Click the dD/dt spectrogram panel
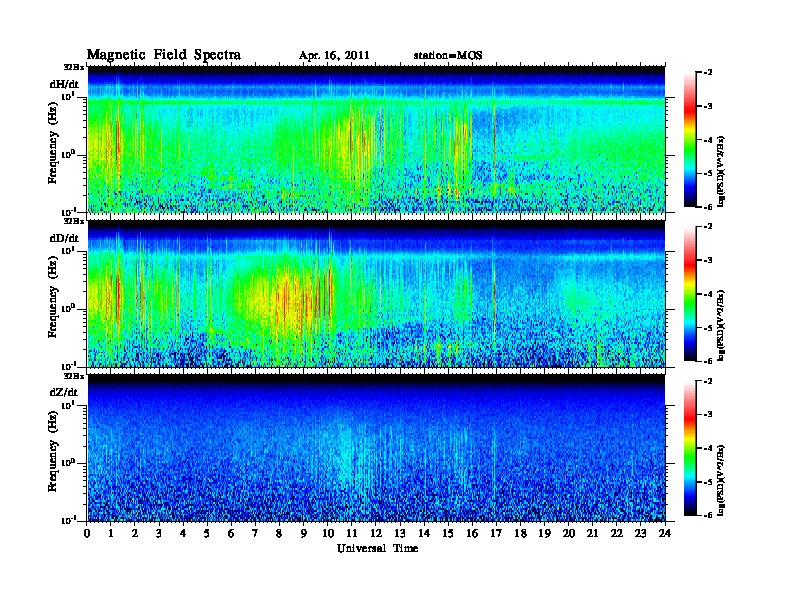Image resolution: width=792 pixels, height=612 pixels. point(376,293)
